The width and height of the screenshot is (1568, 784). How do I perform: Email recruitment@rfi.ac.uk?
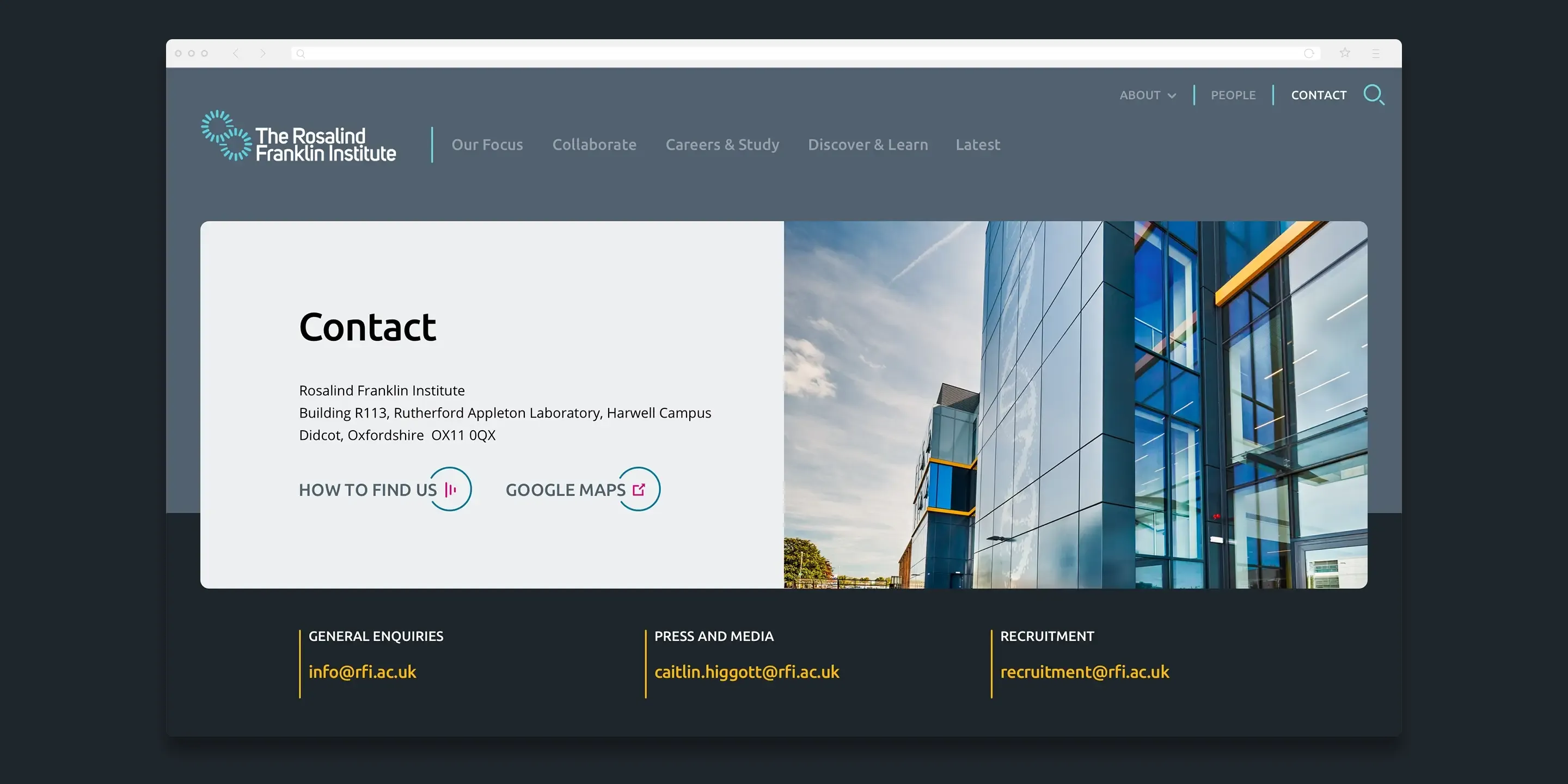1085,672
